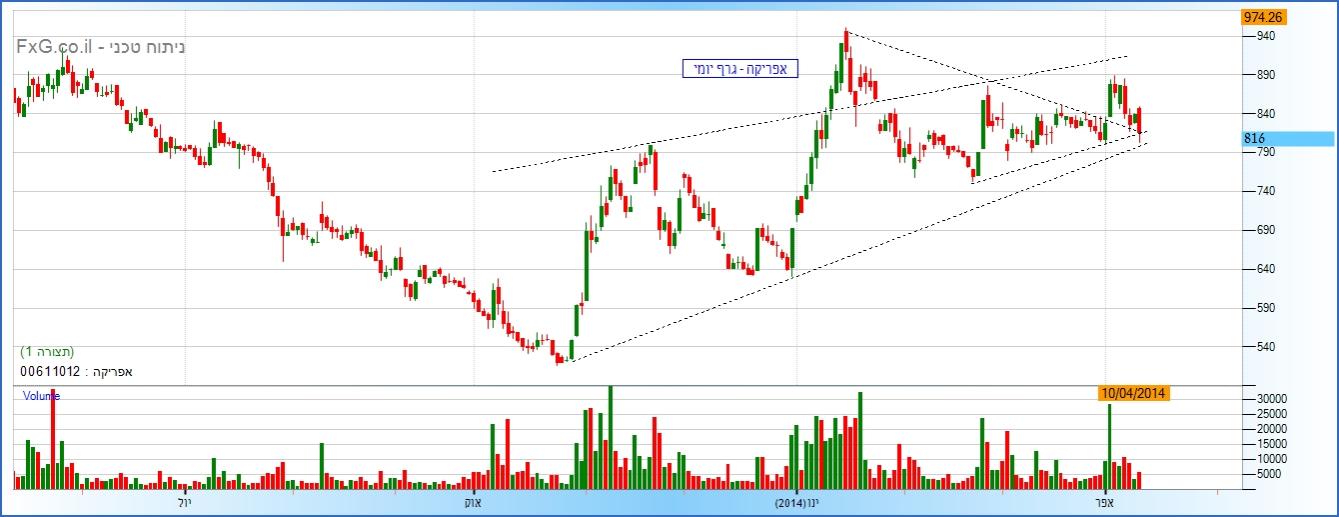Screen dimensions: 1339x517
Task: Click the אפריקה : 00611012 ticker label
Action: pyautogui.click(x=76, y=371)
